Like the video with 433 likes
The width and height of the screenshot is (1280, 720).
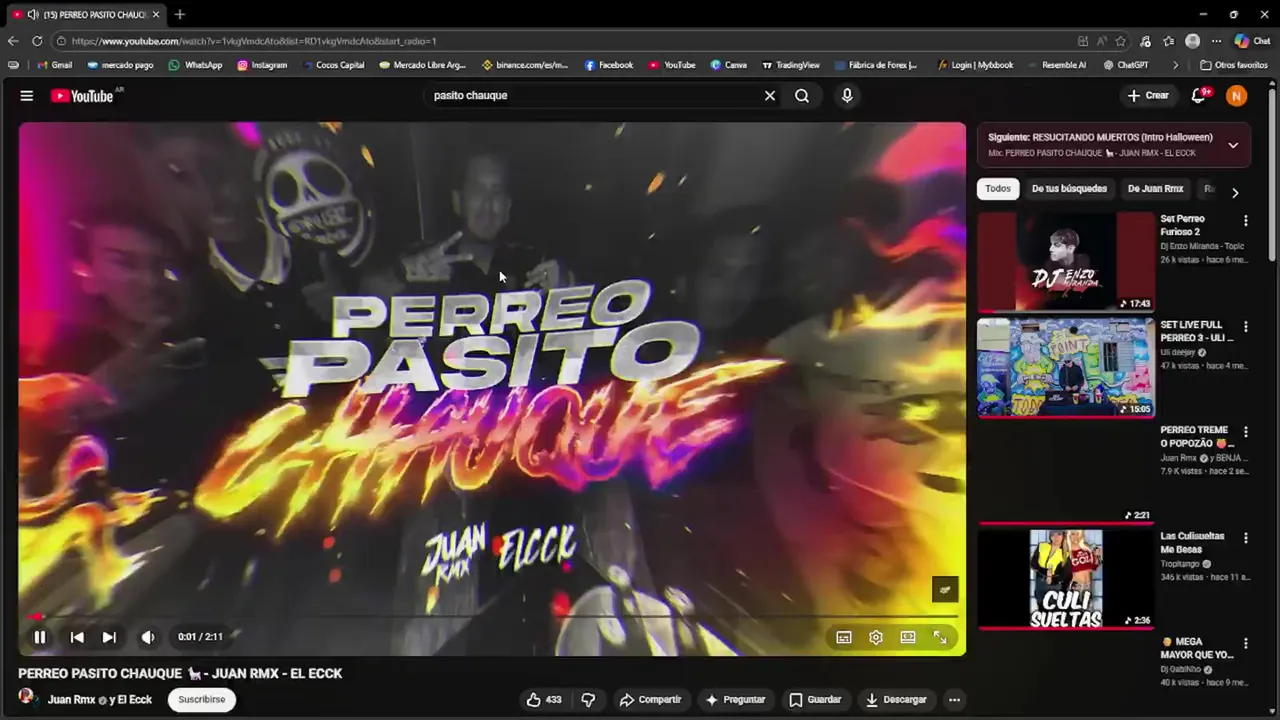click(x=544, y=700)
